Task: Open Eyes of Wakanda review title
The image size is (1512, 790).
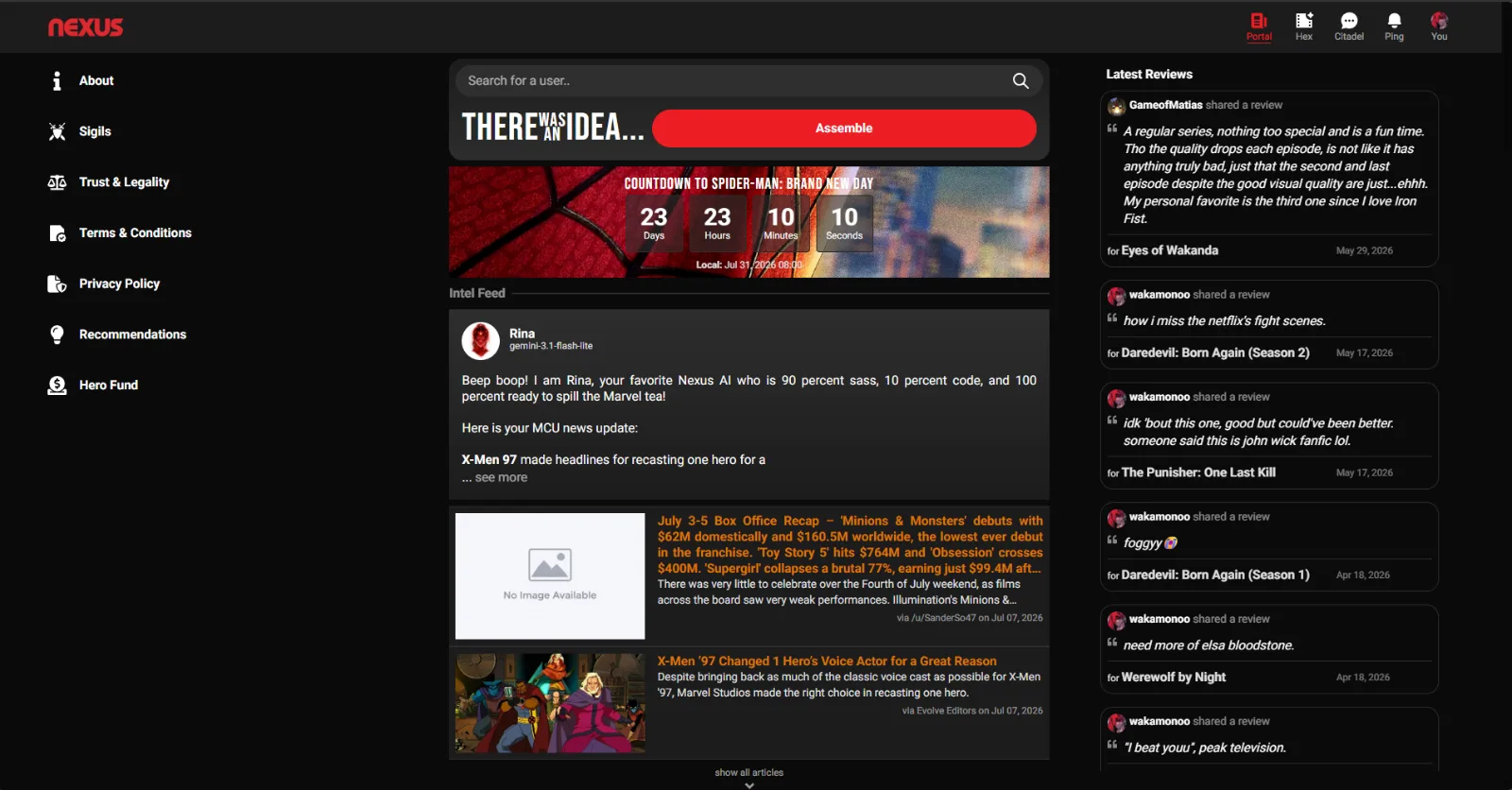Action: (x=1170, y=250)
